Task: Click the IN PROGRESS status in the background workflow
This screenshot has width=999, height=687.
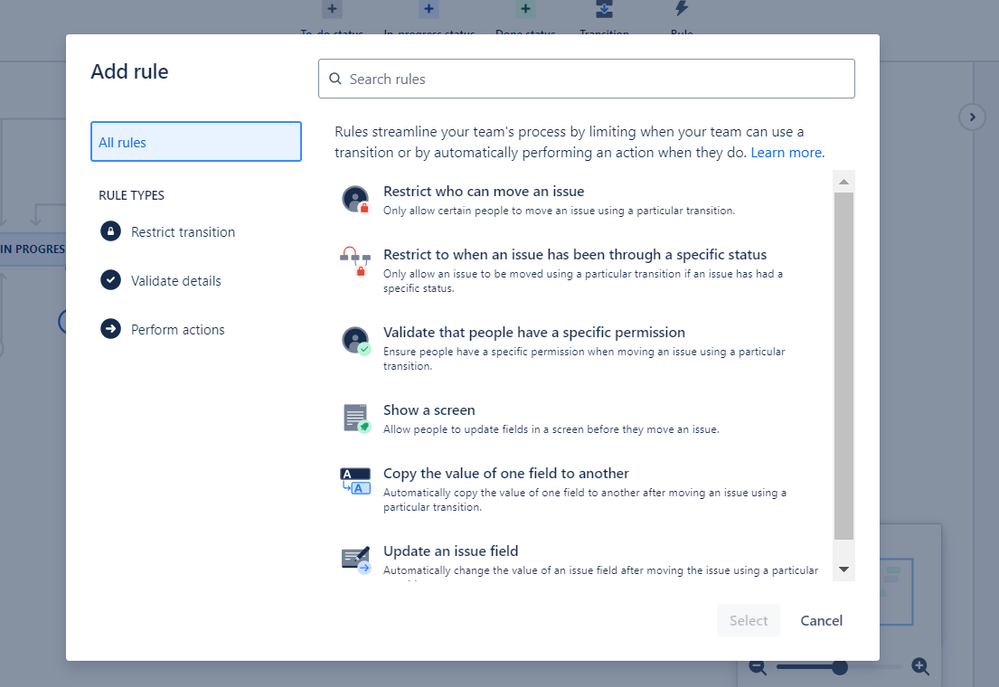Action: click(x=32, y=249)
